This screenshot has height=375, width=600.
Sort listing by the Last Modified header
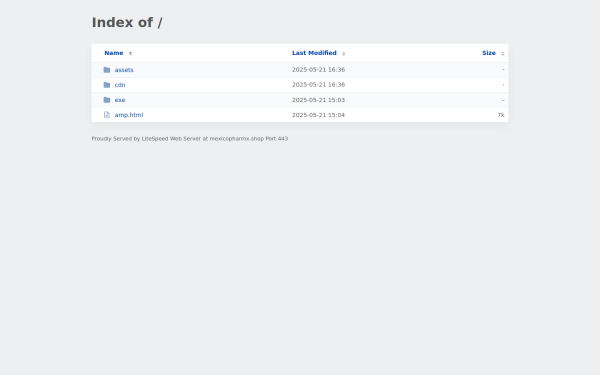click(x=314, y=53)
